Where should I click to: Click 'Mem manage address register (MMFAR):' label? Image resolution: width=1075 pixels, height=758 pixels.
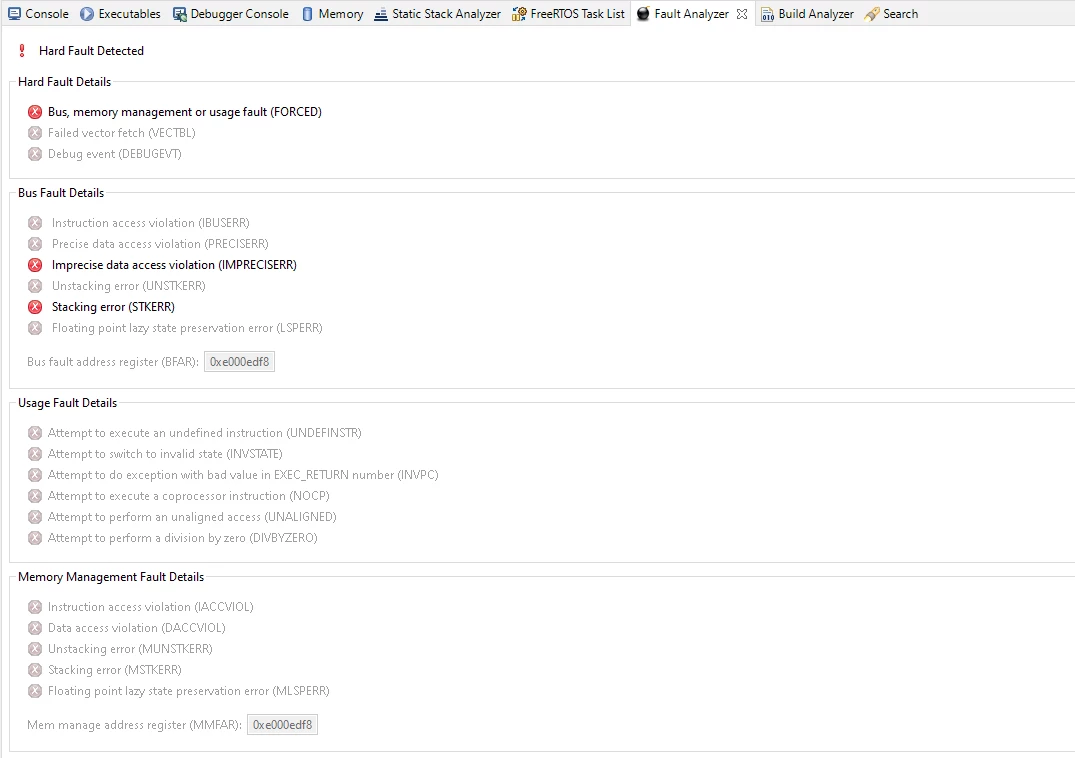coord(134,724)
